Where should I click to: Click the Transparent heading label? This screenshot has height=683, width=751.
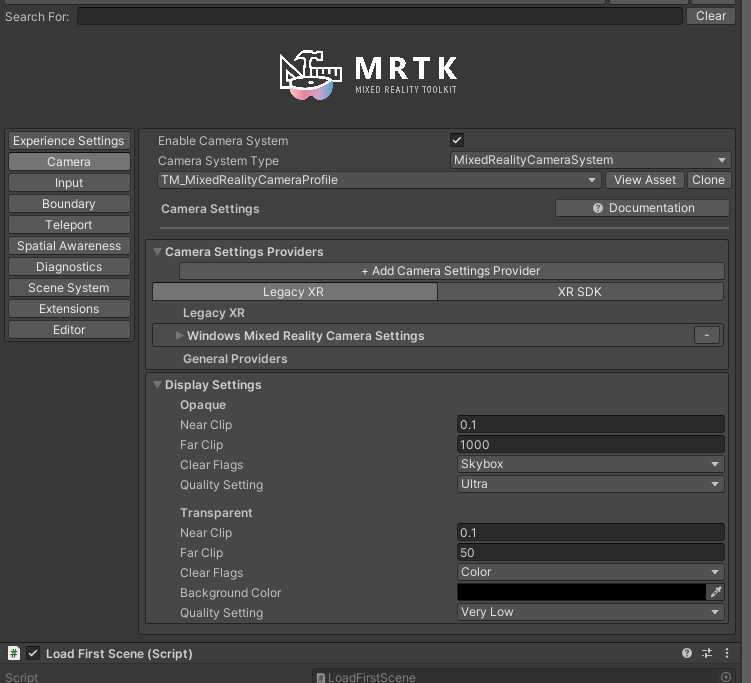216,513
